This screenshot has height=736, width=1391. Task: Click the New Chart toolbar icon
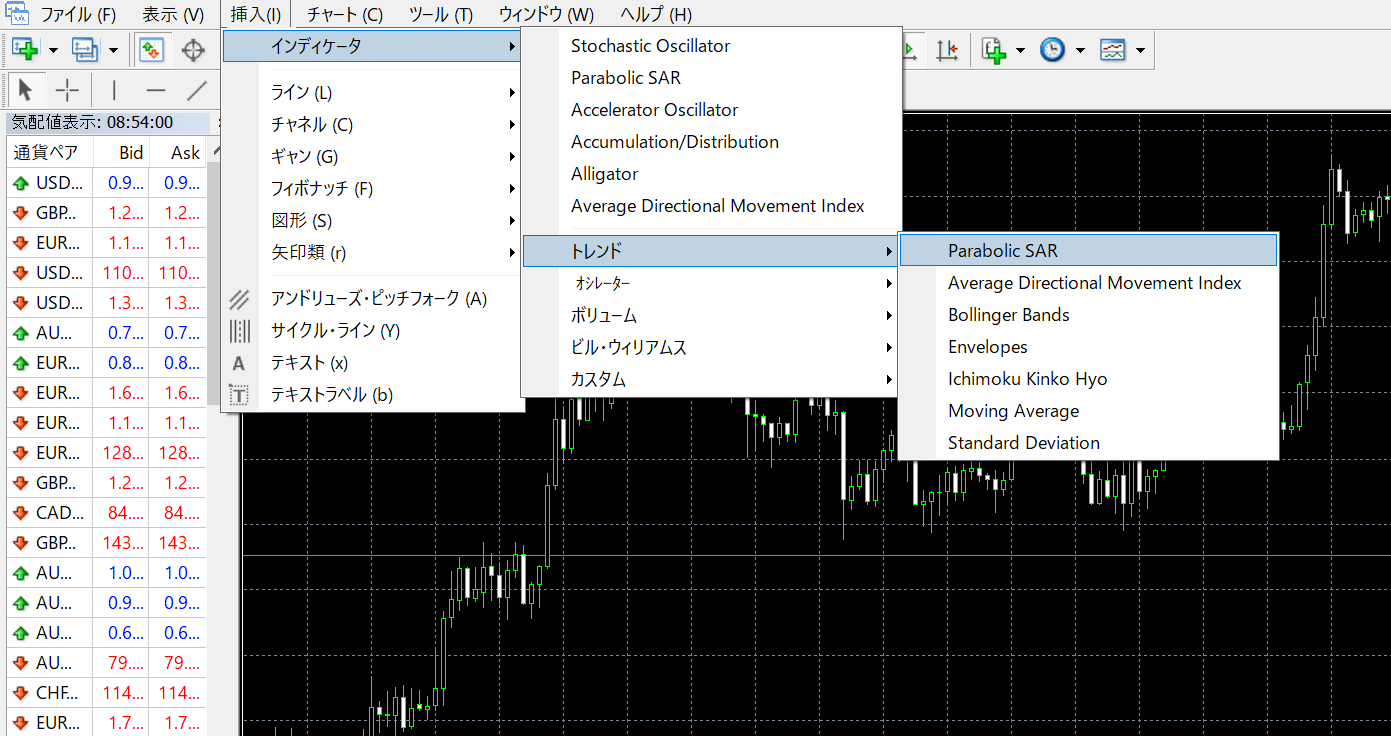coord(25,50)
